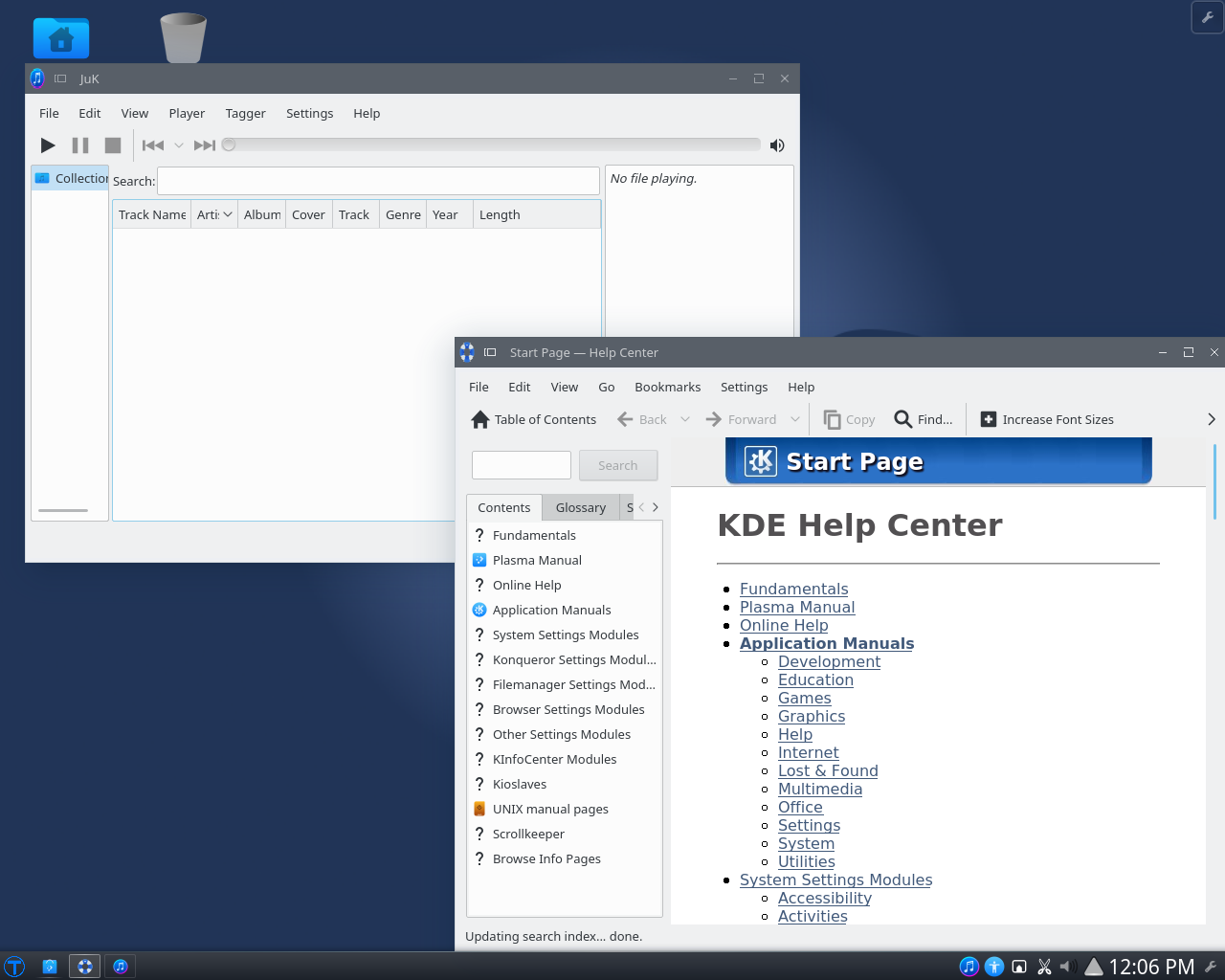Open the Accessibility link
This screenshot has width=1225, height=980.
[825, 898]
